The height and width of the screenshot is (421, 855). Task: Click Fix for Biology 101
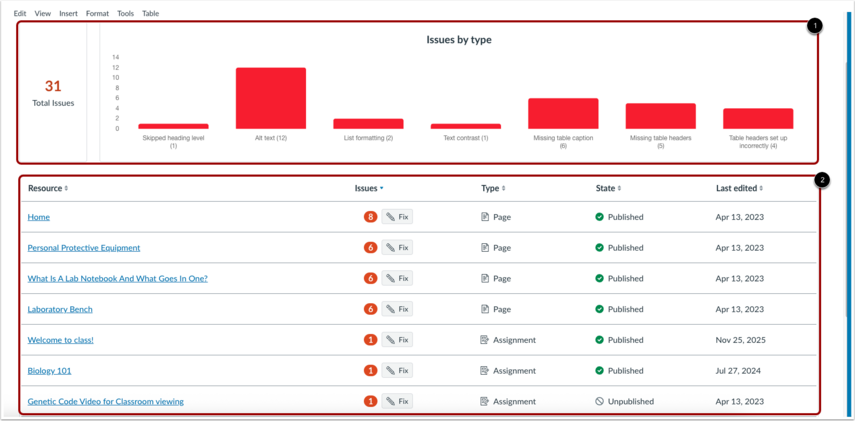click(397, 371)
